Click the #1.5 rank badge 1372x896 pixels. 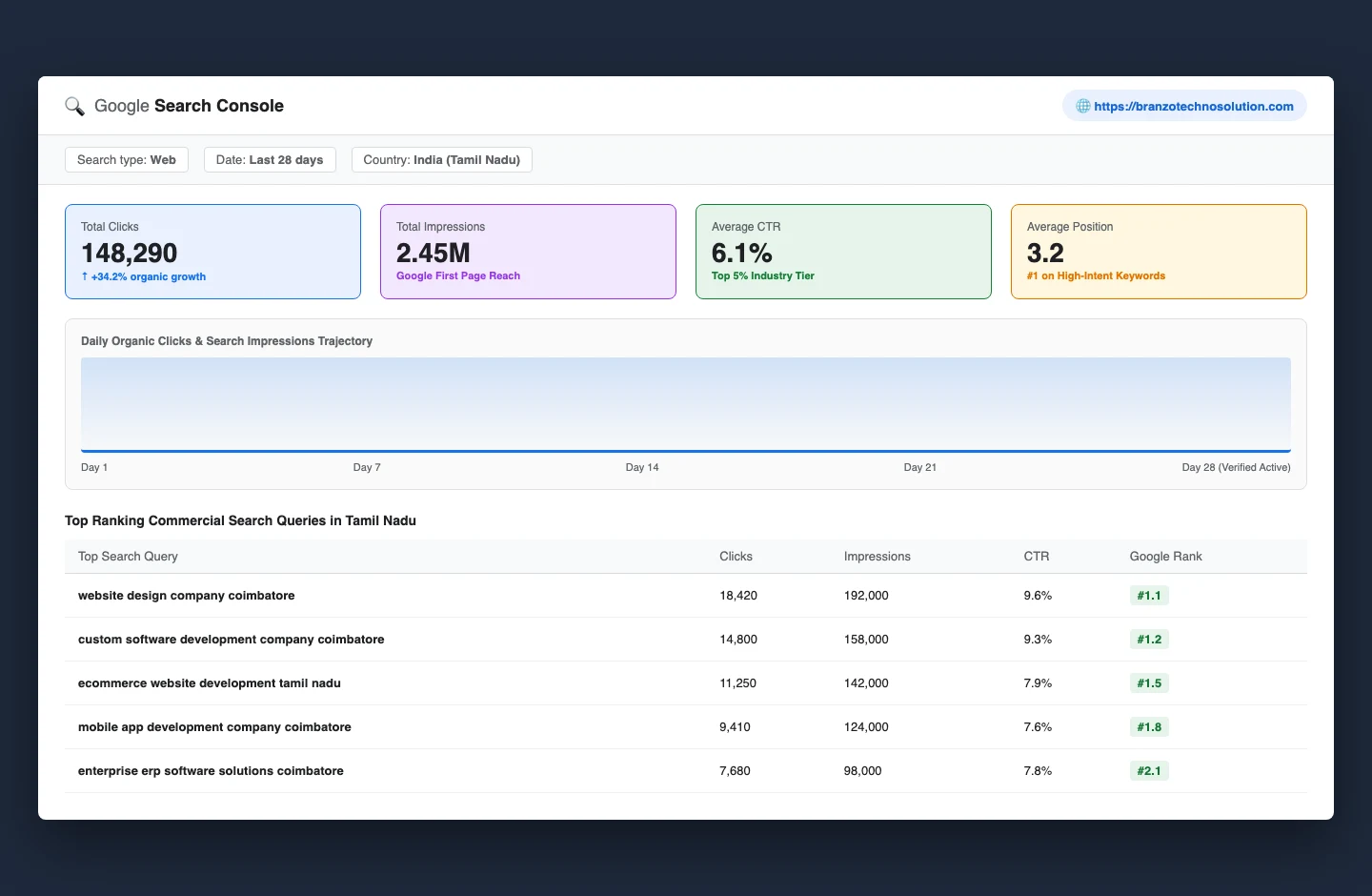[1149, 683]
